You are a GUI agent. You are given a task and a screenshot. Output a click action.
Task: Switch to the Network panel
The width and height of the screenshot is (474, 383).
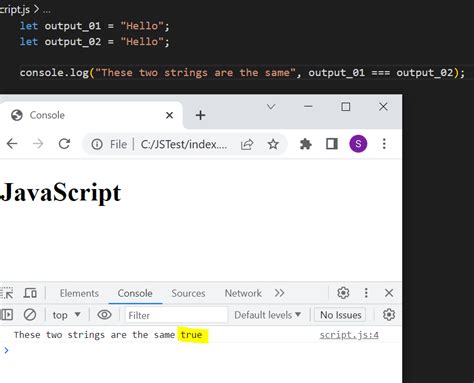point(243,293)
